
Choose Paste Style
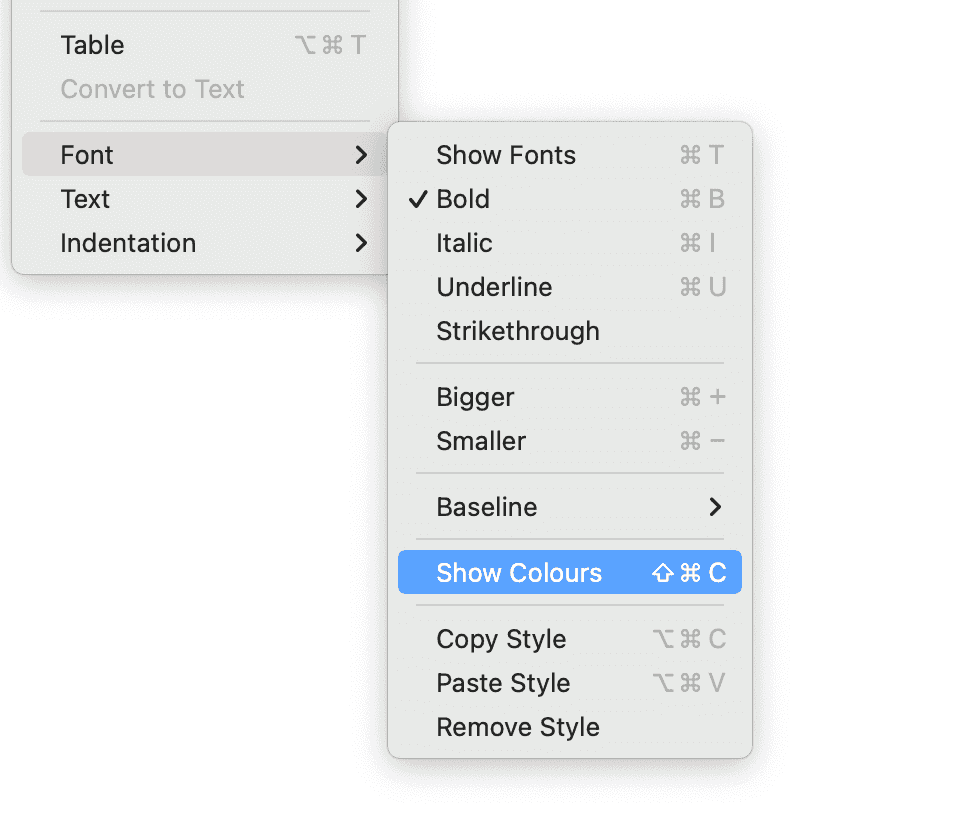pos(503,683)
